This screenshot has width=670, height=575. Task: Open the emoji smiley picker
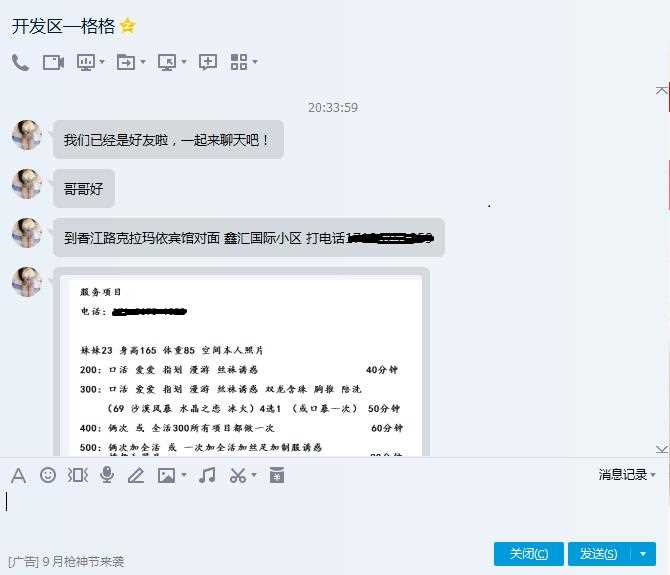click(48, 475)
